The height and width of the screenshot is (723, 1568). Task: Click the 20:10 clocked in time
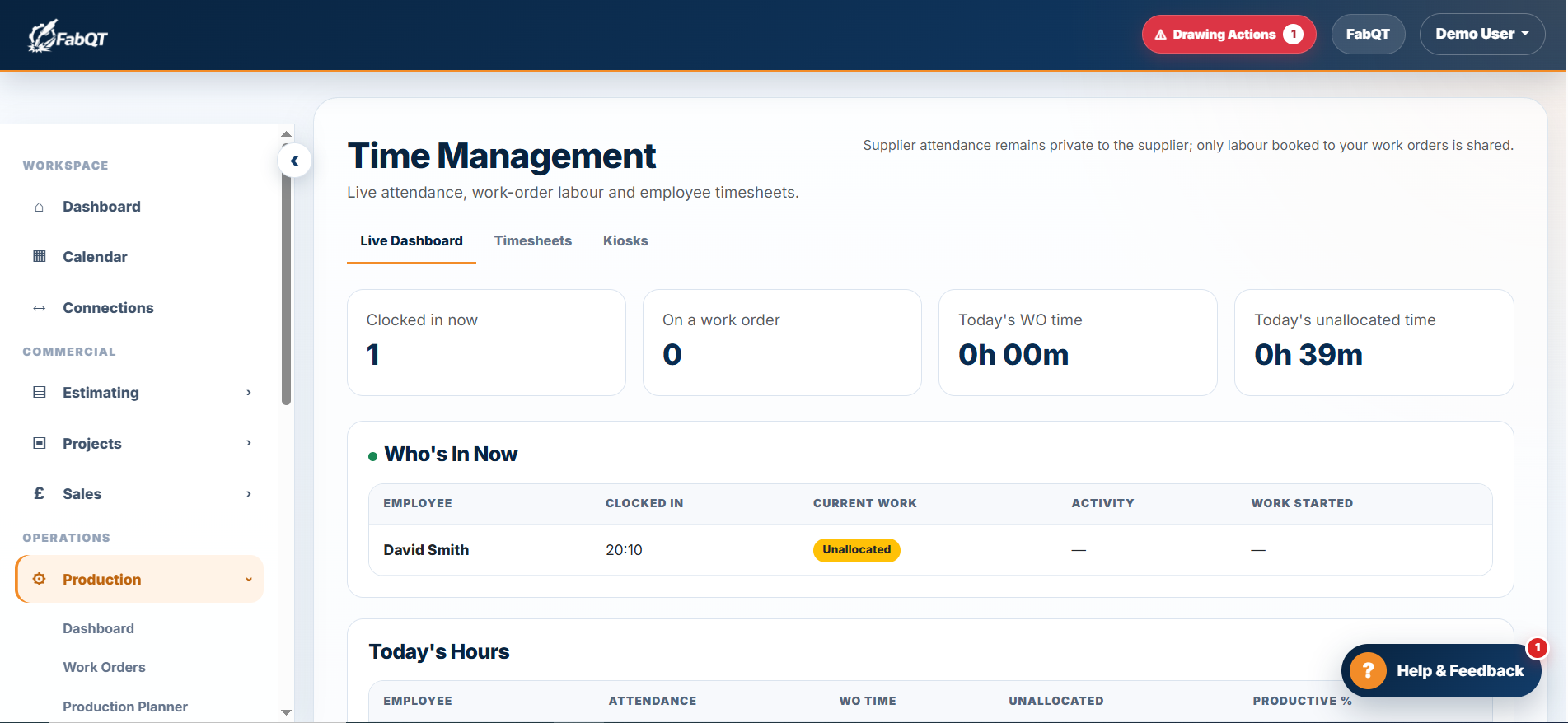pyautogui.click(x=624, y=550)
